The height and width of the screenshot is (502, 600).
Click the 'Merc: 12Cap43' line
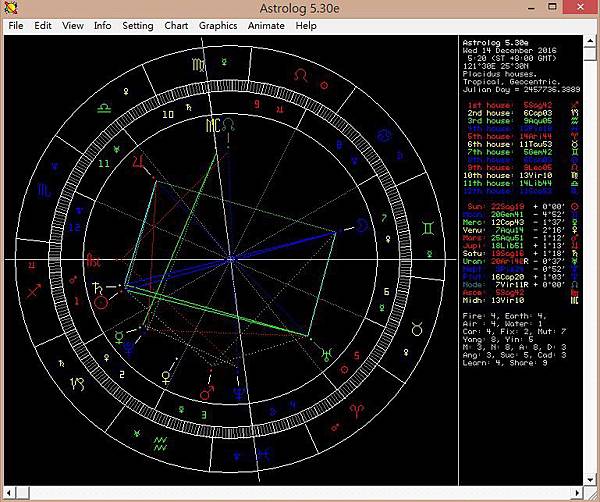(522, 222)
